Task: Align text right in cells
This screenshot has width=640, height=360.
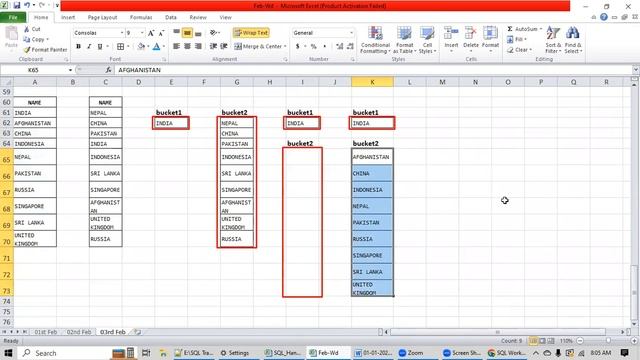Action: click(x=198, y=47)
